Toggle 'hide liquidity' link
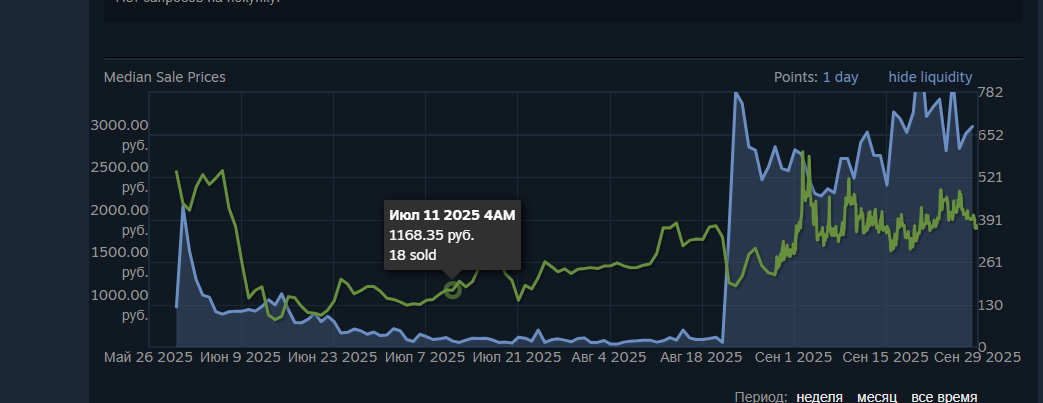This screenshot has width=1043, height=403. click(x=930, y=77)
